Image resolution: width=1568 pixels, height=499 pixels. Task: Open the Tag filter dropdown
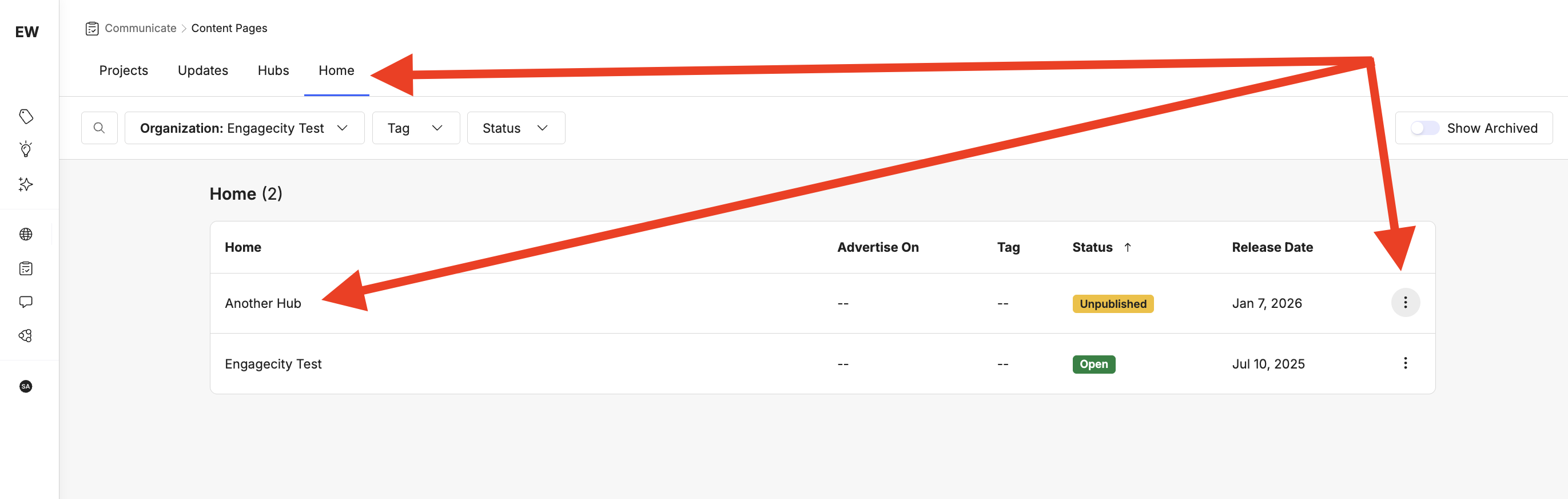tap(415, 128)
